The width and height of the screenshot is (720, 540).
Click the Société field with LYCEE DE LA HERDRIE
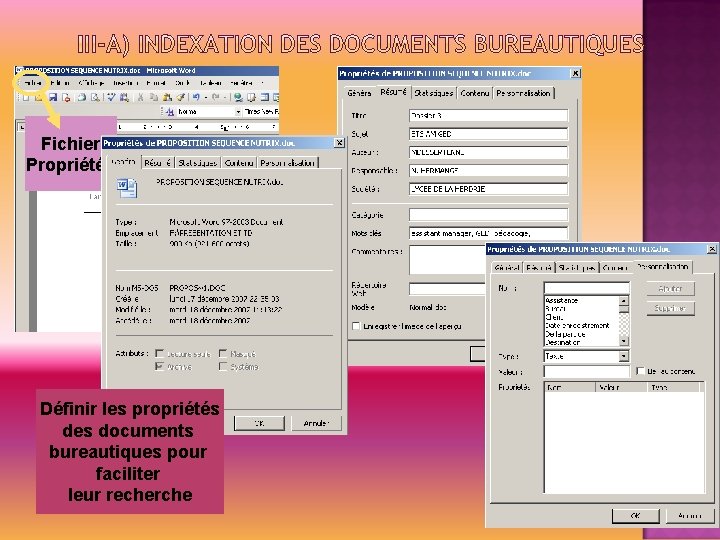coord(488,189)
